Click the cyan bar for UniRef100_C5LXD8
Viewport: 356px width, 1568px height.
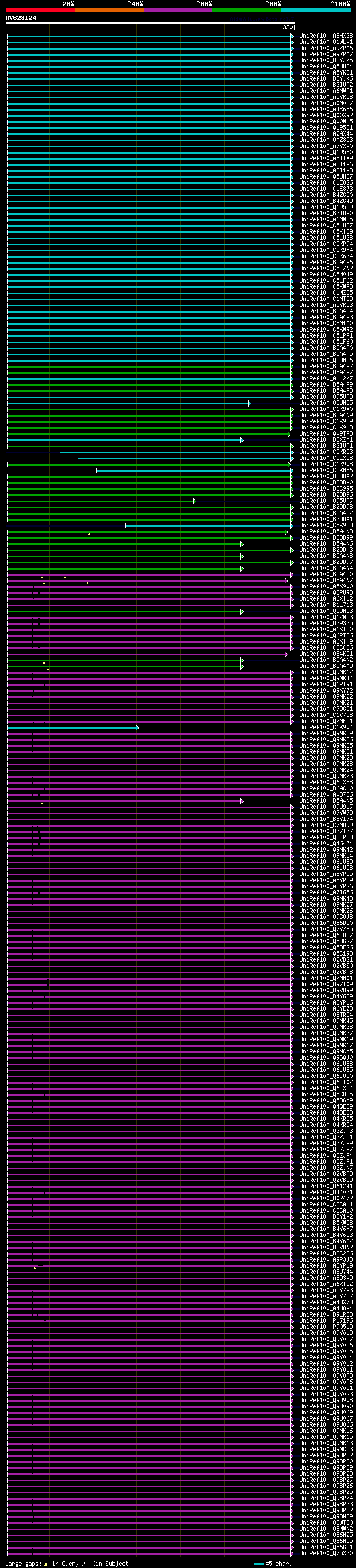[x=186, y=458]
